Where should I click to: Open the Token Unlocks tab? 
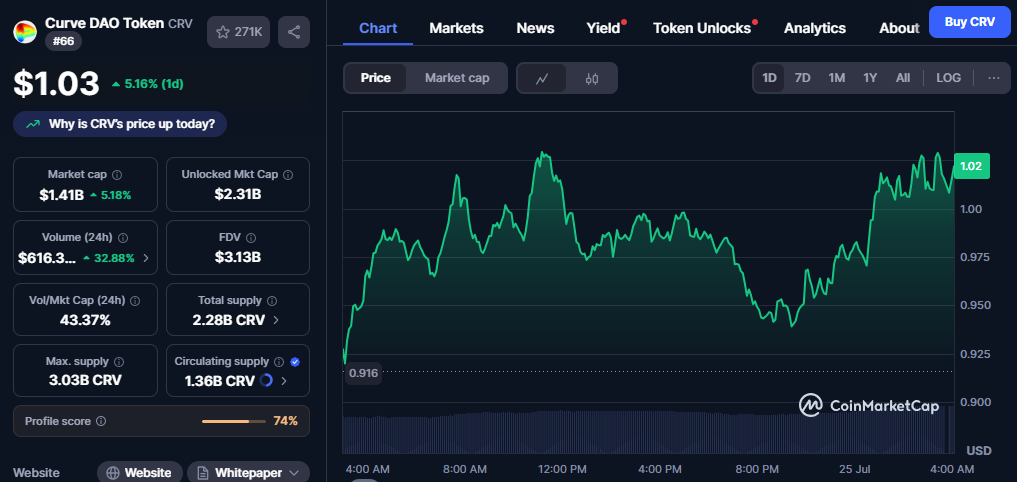702,29
